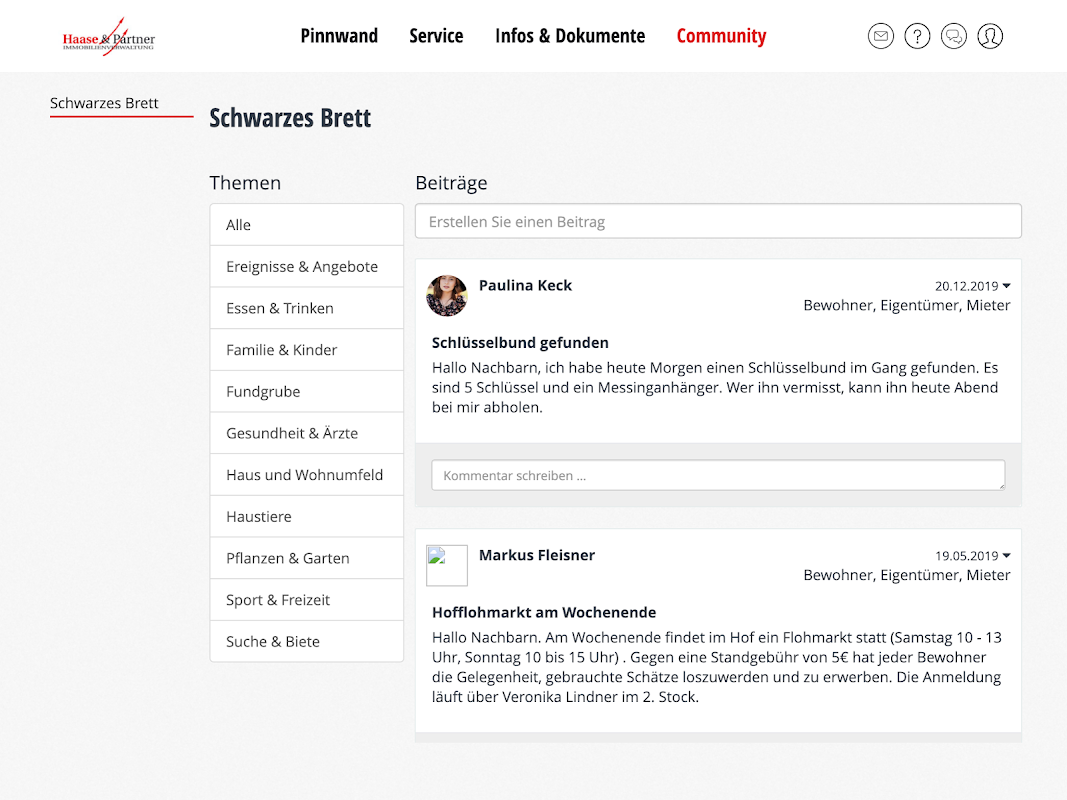Image resolution: width=1067 pixels, height=800 pixels.
Task: Click the help question mark icon
Action: (917, 37)
